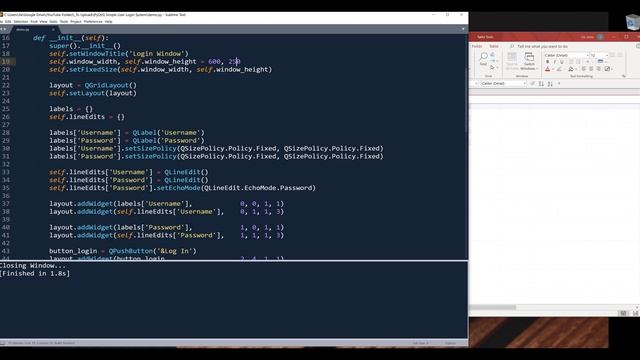Click '[Finished in 1.8s]' in build output
The width and height of the screenshot is (640, 360).
[x=35, y=273]
